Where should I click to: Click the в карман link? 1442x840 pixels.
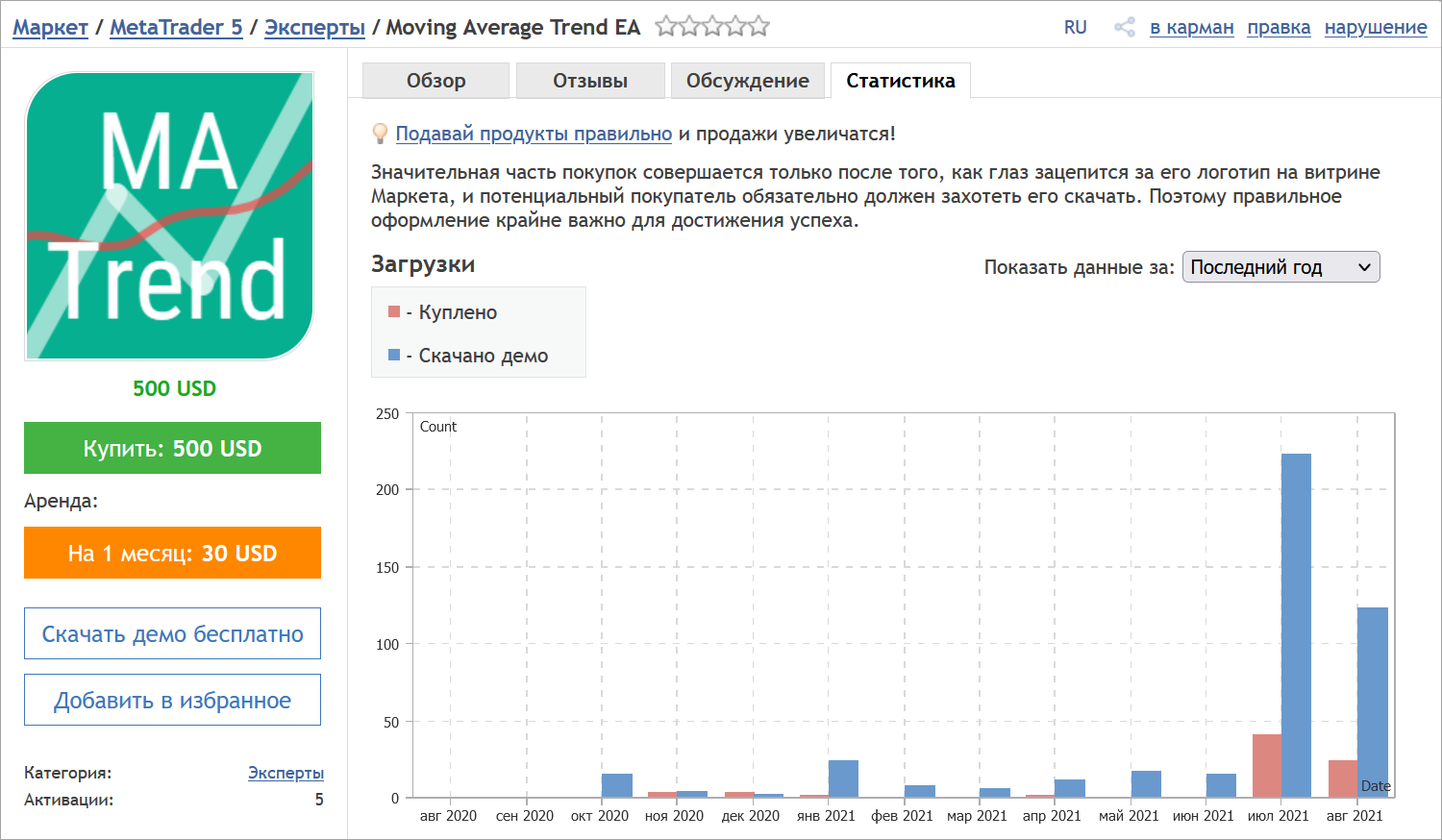coord(1191,27)
